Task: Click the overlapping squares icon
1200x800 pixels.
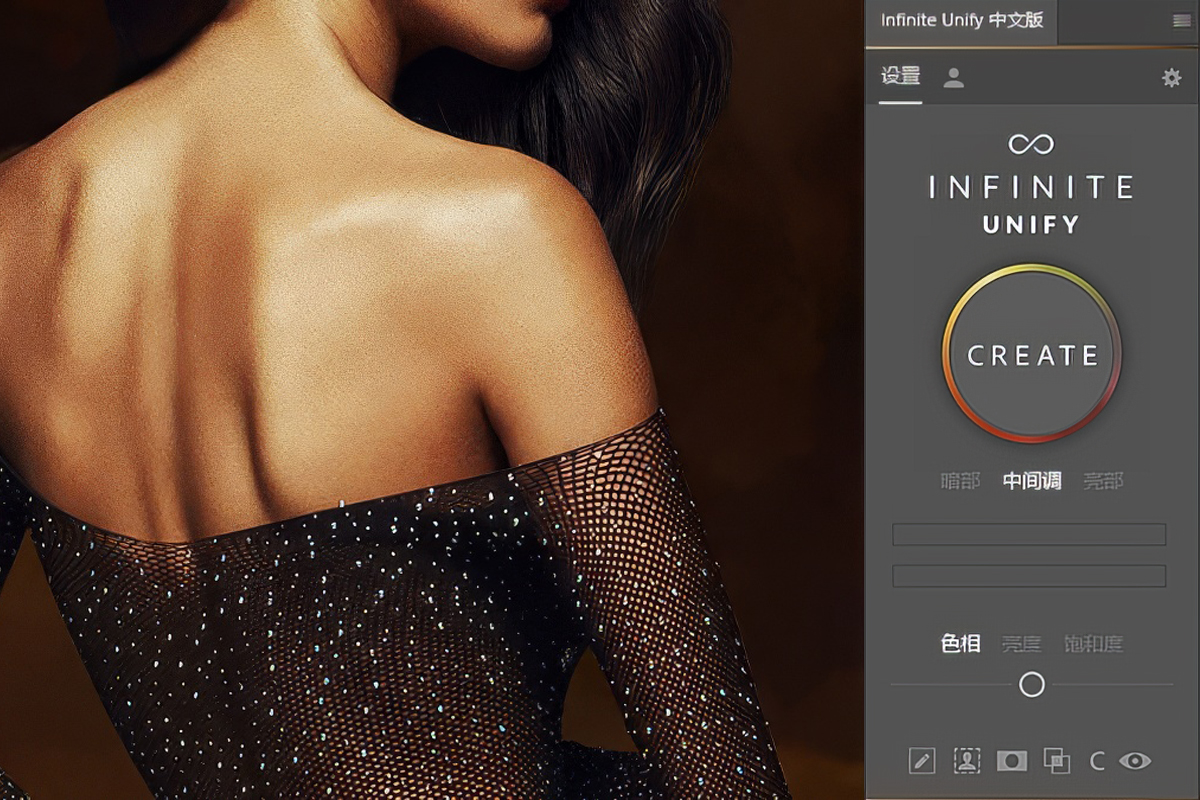Action: tap(1056, 761)
